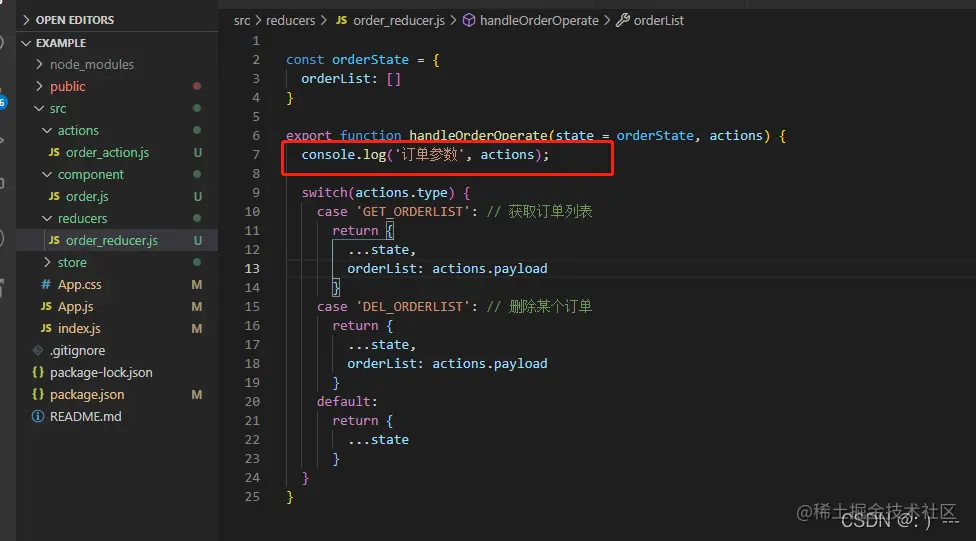
Task: Click the JS icon in the breadcrumb path
Action: tap(341, 21)
